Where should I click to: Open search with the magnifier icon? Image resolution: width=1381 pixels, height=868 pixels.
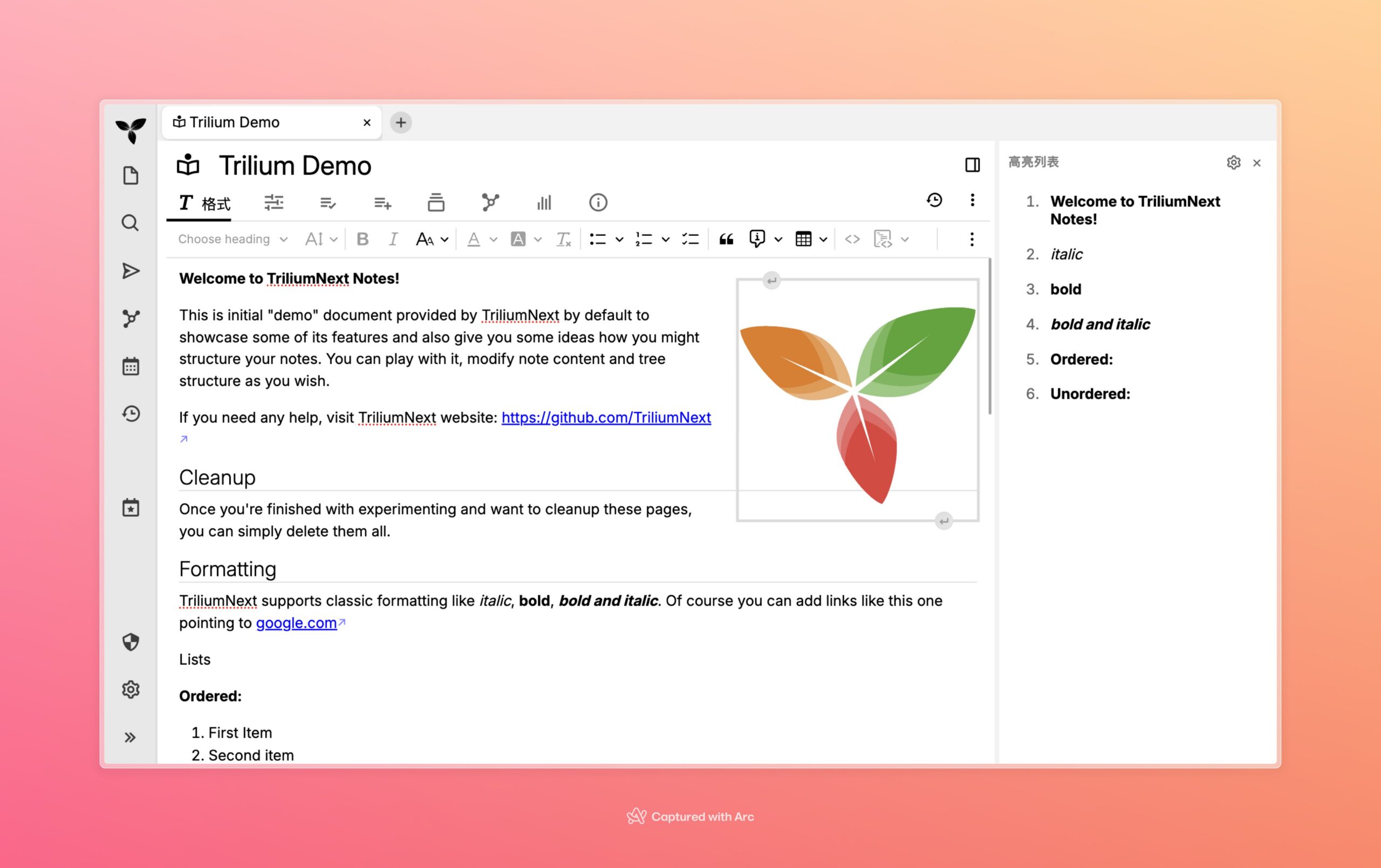point(131,223)
